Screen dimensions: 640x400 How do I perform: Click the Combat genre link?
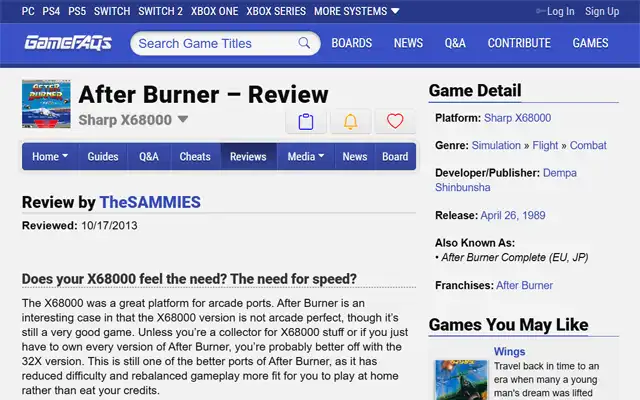pos(588,145)
